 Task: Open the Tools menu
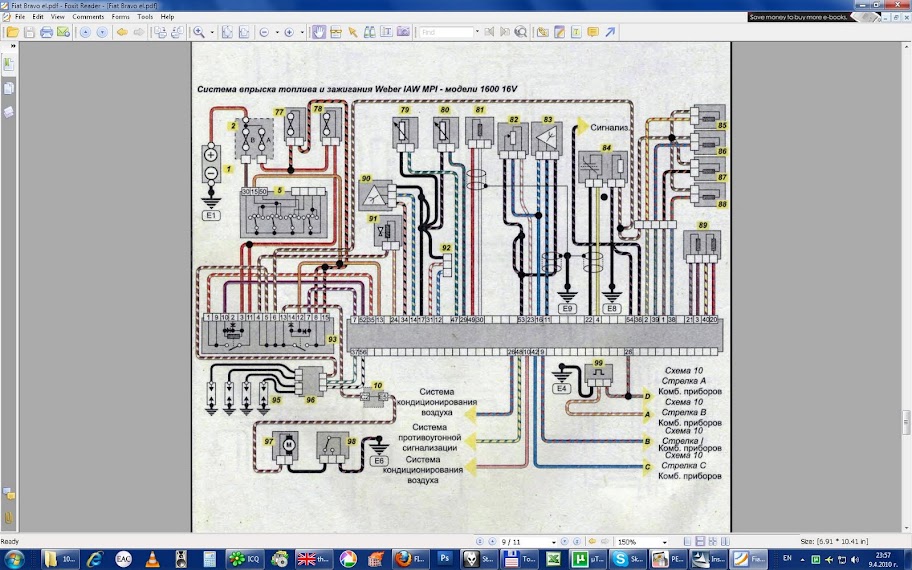point(146,17)
